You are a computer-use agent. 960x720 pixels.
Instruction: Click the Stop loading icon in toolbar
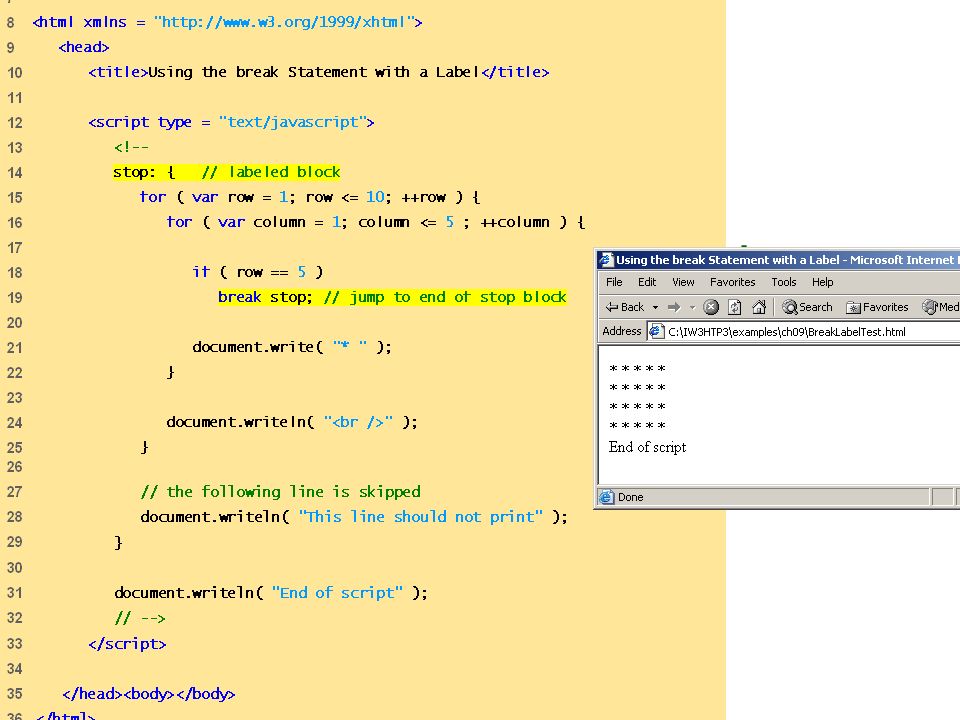(x=711, y=307)
